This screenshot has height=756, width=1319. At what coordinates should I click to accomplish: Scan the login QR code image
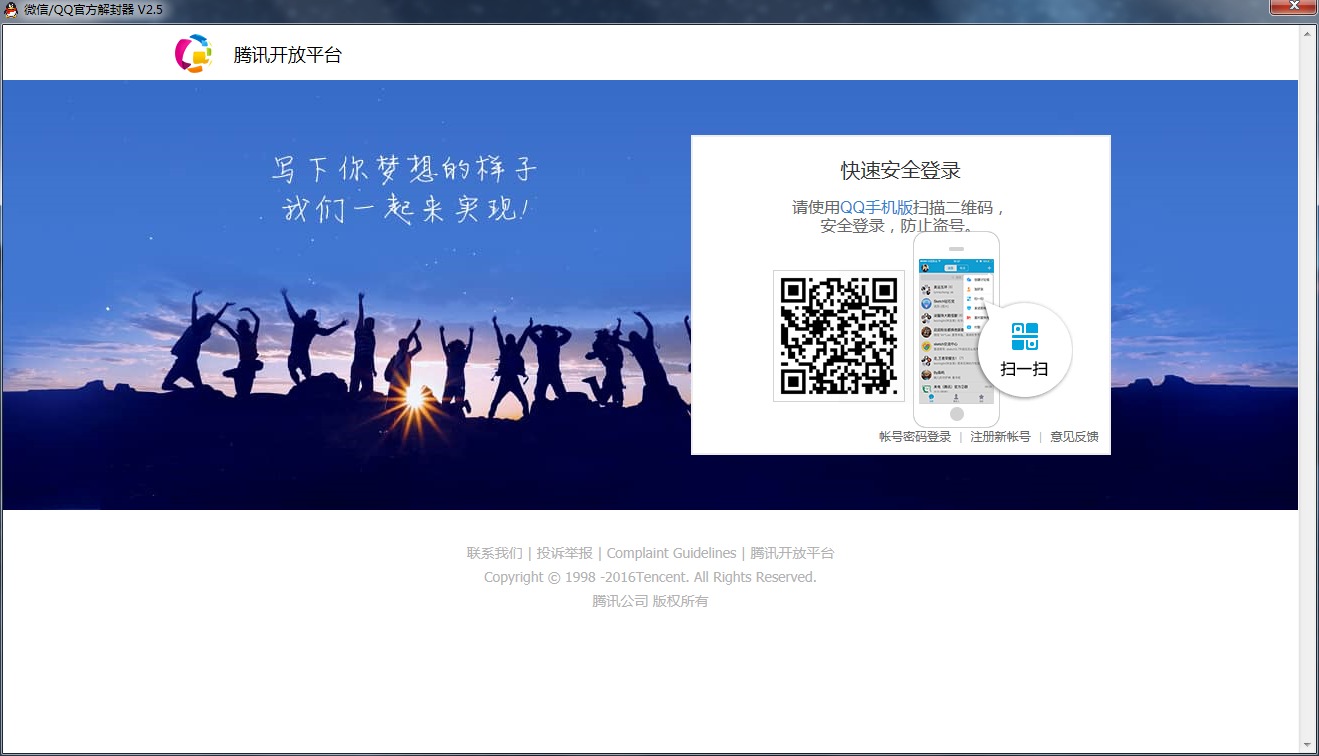click(838, 336)
